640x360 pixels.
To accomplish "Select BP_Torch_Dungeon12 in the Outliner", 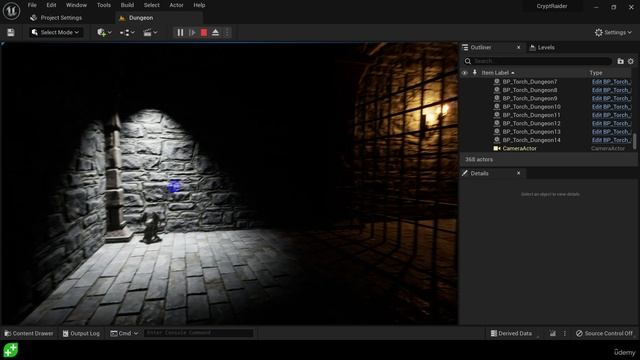I will click(x=531, y=123).
